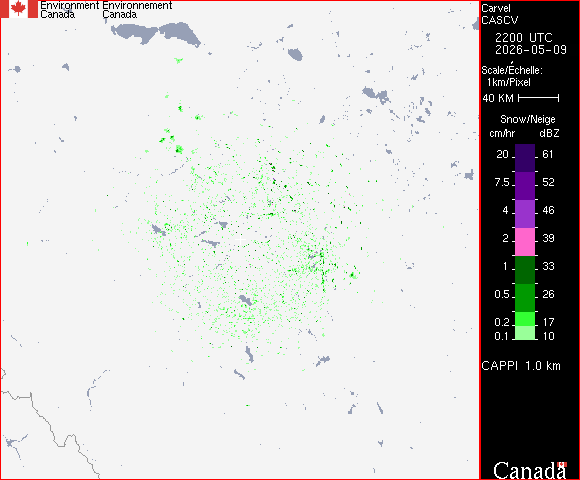Click the 40 KM scale bar
This screenshot has height=480, width=580.
tap(539, 98)
